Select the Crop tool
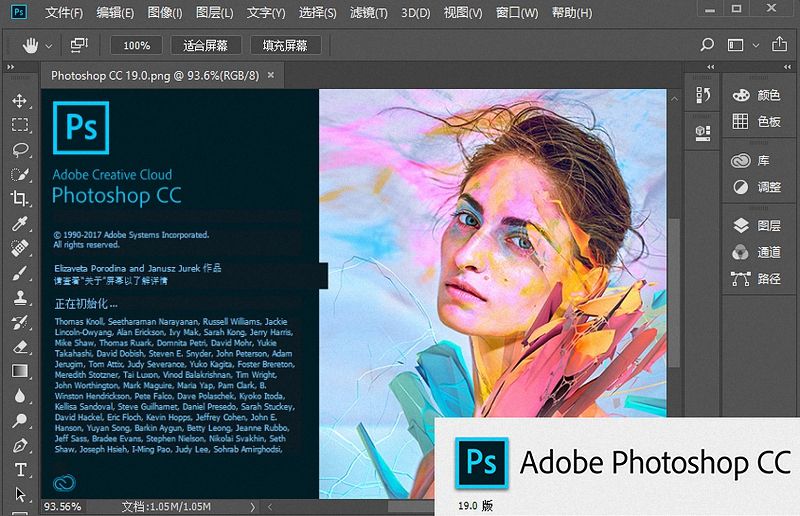Image resolution: width=800 pixels, height=516 pixels. click(x=20, y=199)
